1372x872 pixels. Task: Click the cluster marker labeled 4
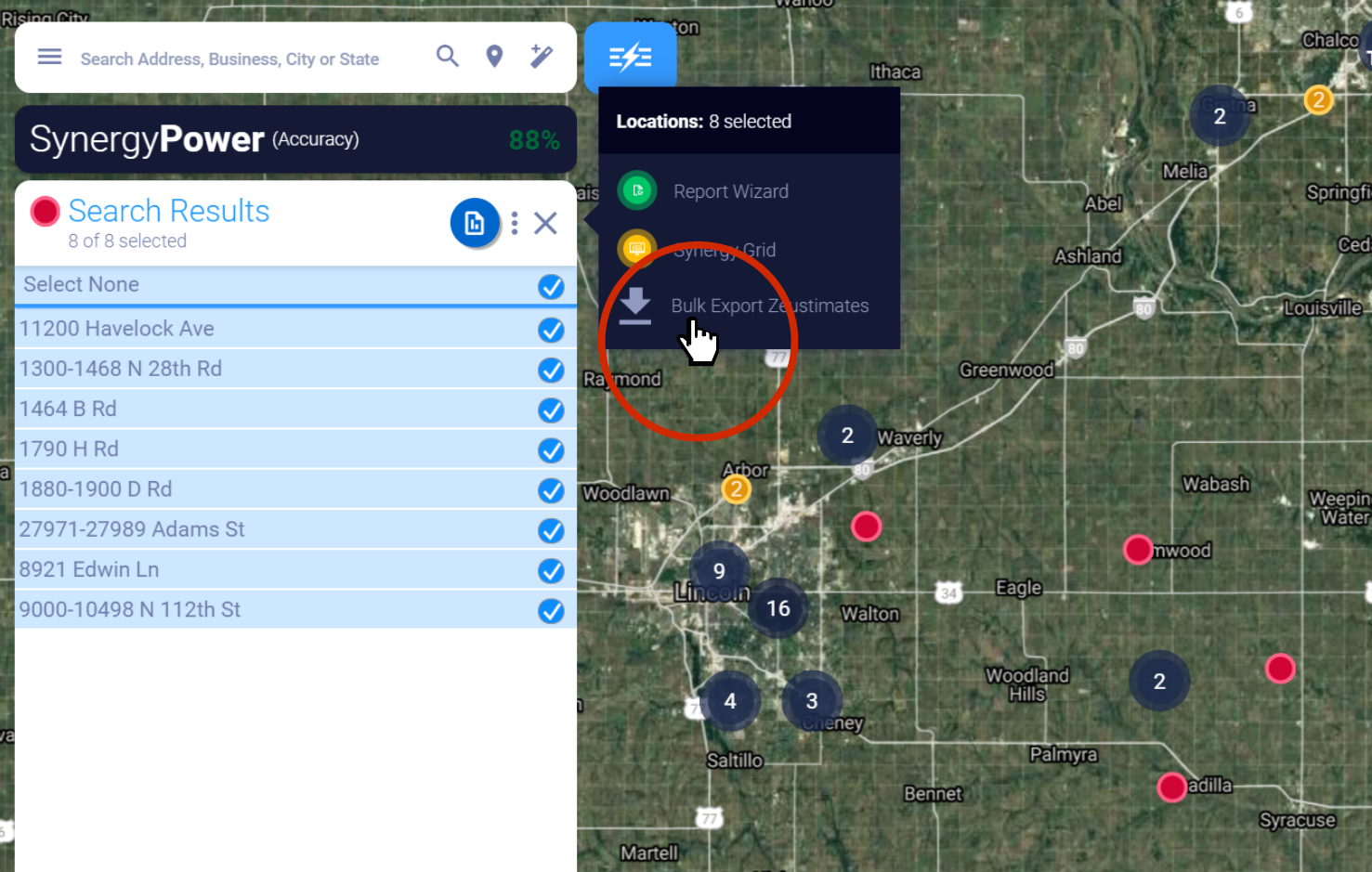tap(730, 701)
